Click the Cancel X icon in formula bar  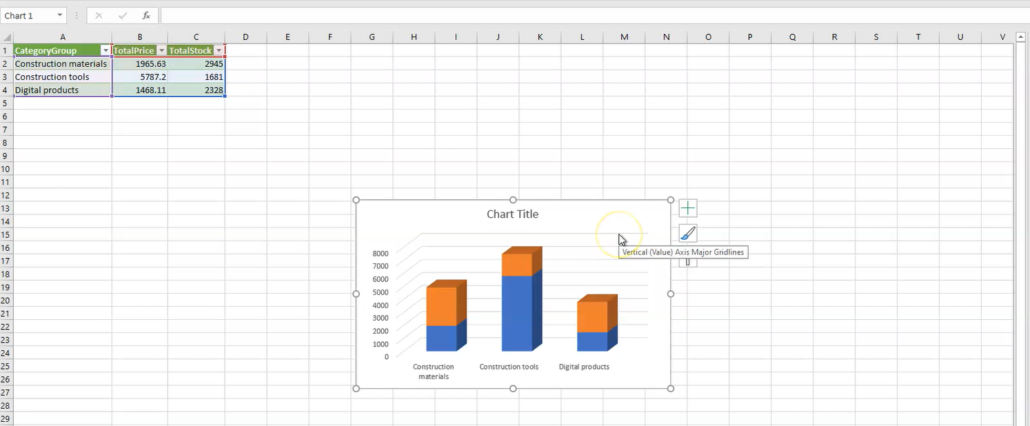[98, 16]
